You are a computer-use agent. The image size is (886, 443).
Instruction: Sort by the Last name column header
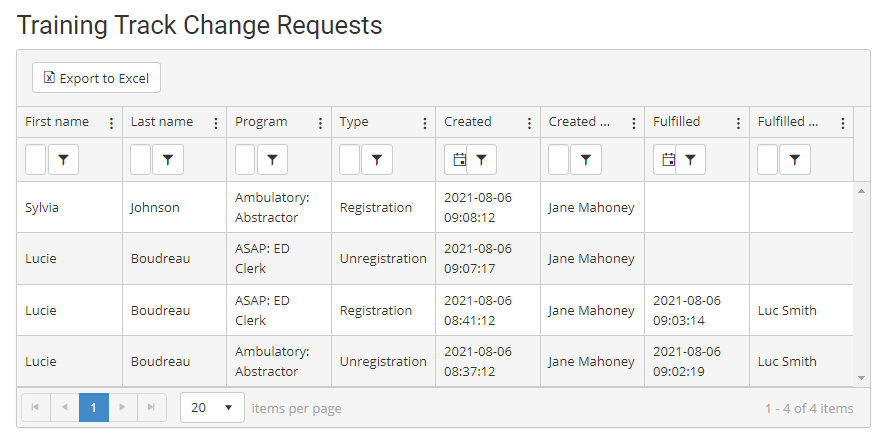point(162,122)
